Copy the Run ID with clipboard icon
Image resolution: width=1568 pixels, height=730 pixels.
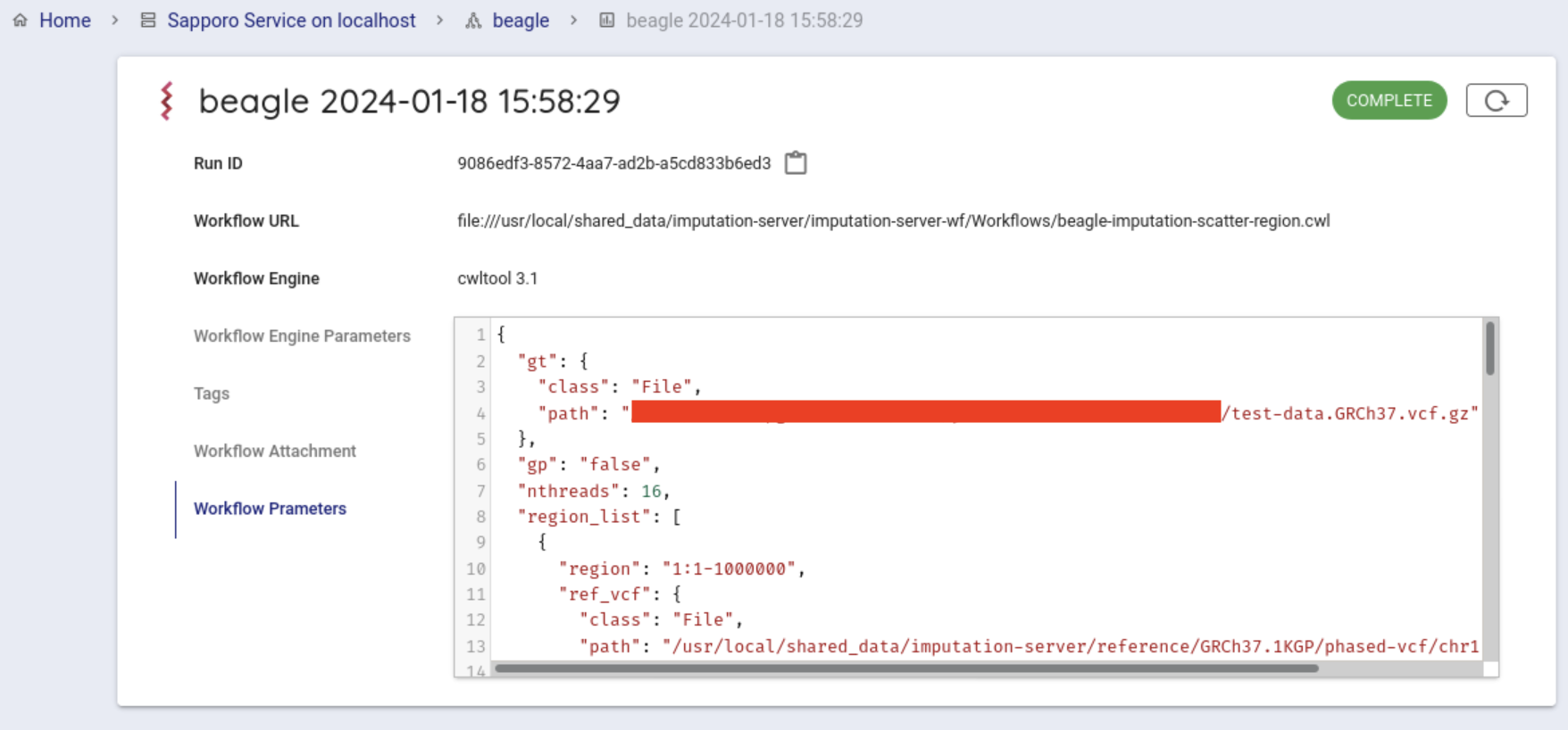click(x=796, y=163)
